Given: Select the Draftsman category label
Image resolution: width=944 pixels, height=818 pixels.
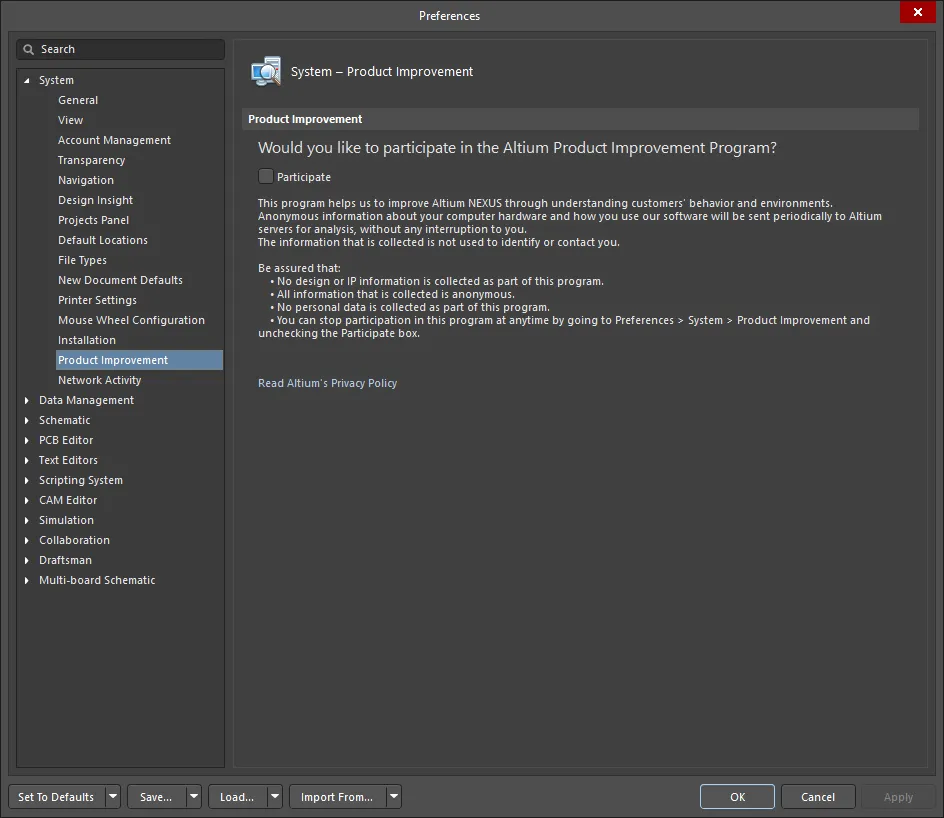Looking at the screenshot, I should point(65,560).
